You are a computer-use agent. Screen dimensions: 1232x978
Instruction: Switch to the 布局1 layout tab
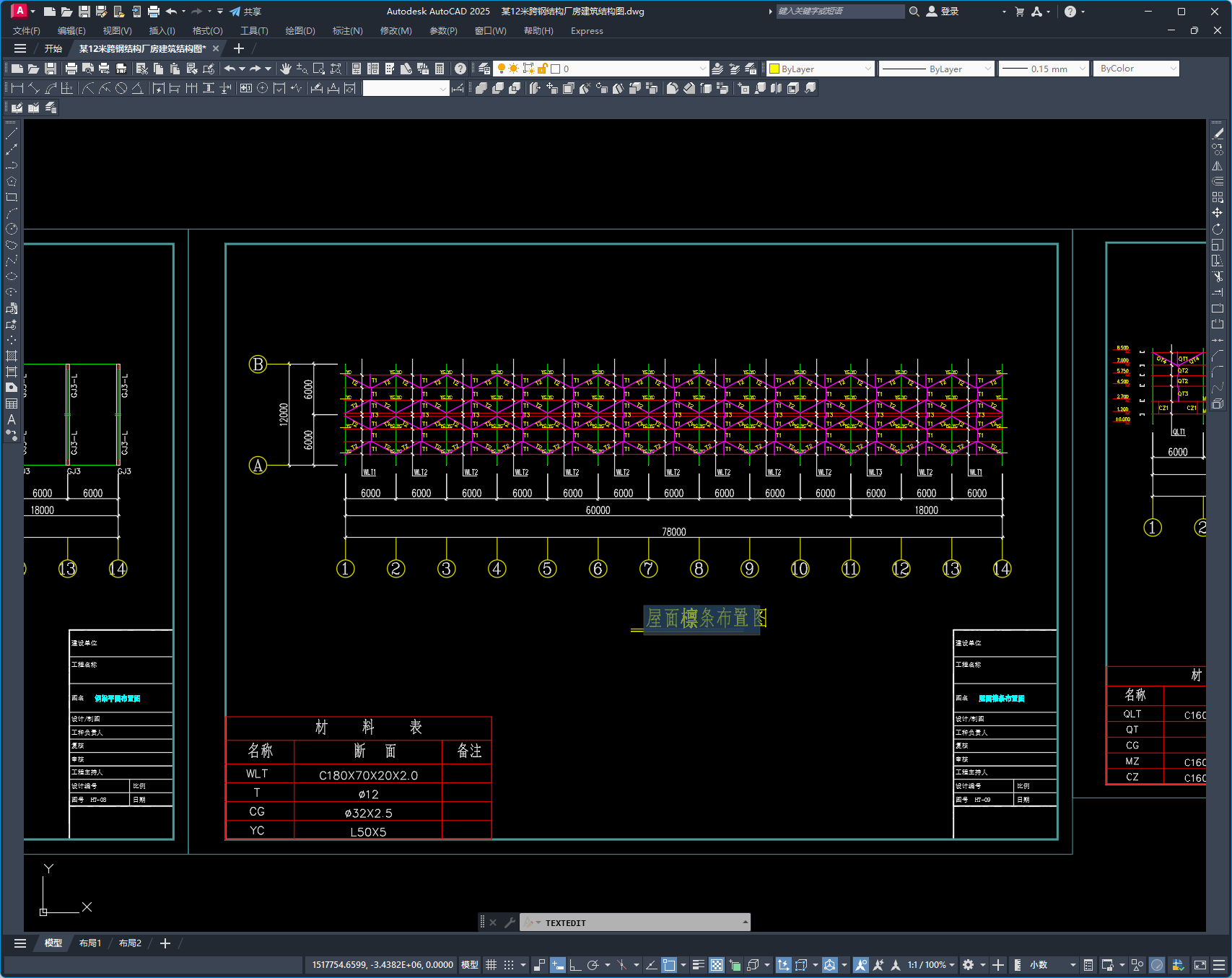click(90, 943)
